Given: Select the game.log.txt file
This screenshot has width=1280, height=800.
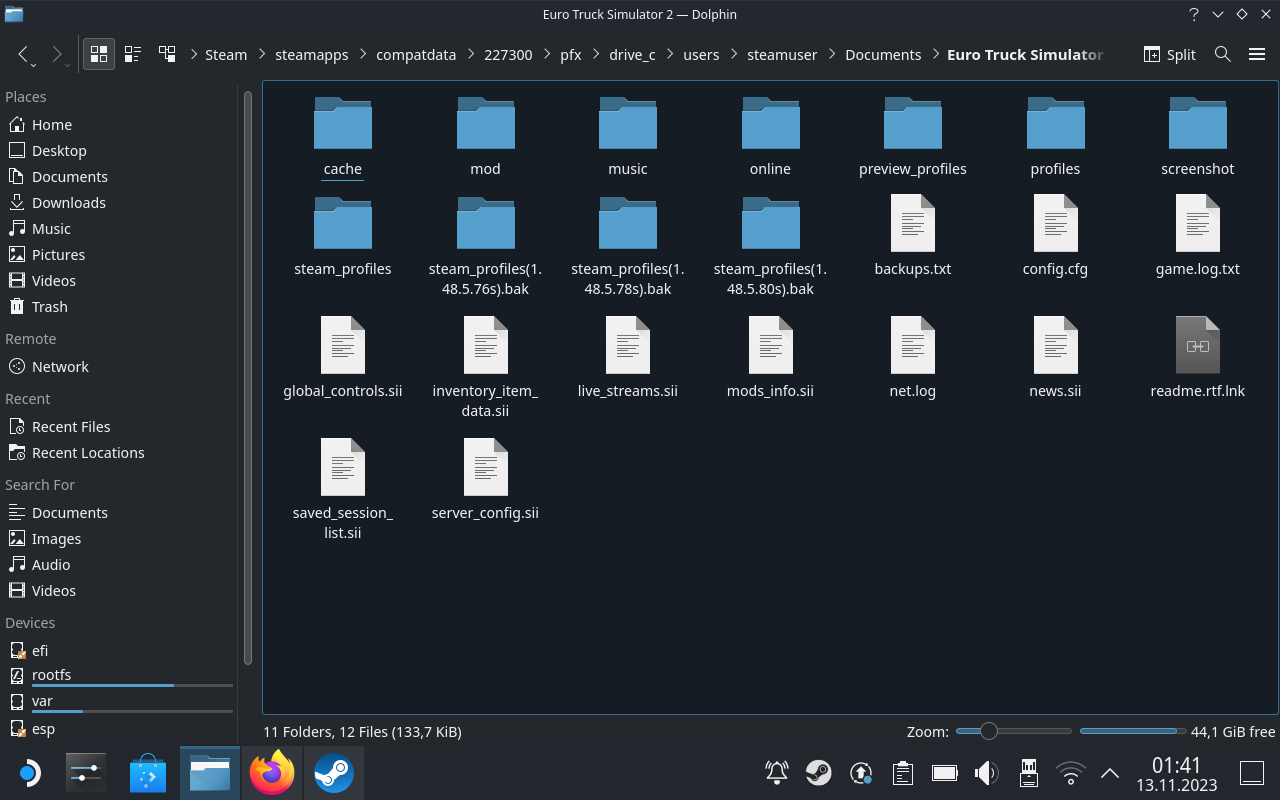Looking at the screenshot, I should pos(1198,236).
